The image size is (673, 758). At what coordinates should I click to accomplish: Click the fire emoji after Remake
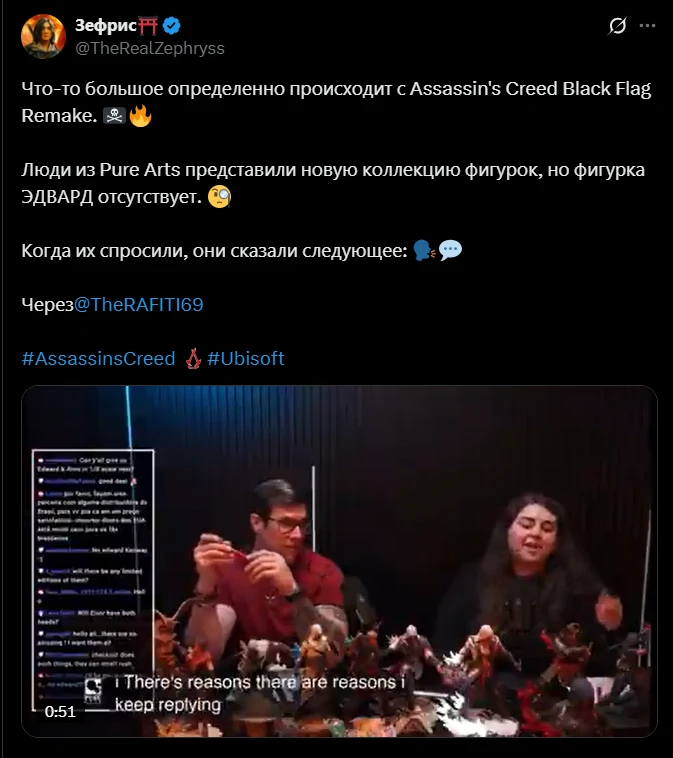pyautogui.click(x=140, y=116)
